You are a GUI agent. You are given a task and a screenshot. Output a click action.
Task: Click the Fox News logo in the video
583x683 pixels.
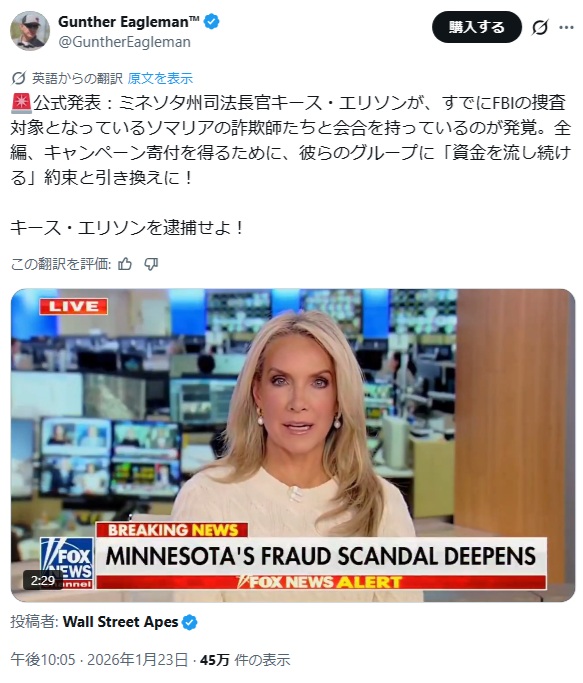[x=67, y=563]
